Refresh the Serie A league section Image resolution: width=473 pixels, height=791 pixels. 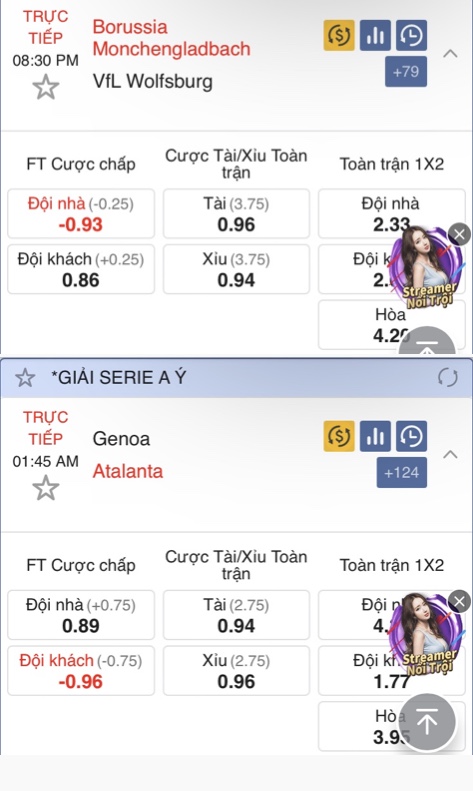click(x=447, y=377)
